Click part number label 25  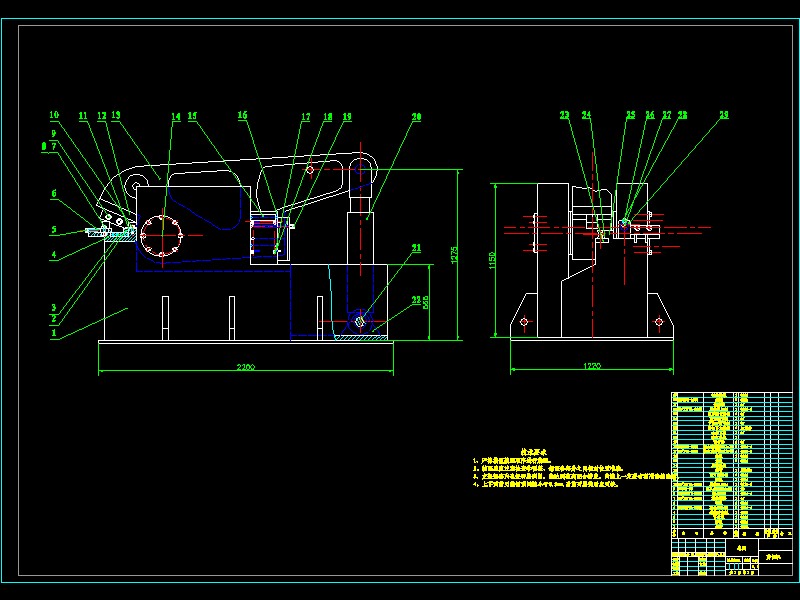click(631, 115)
